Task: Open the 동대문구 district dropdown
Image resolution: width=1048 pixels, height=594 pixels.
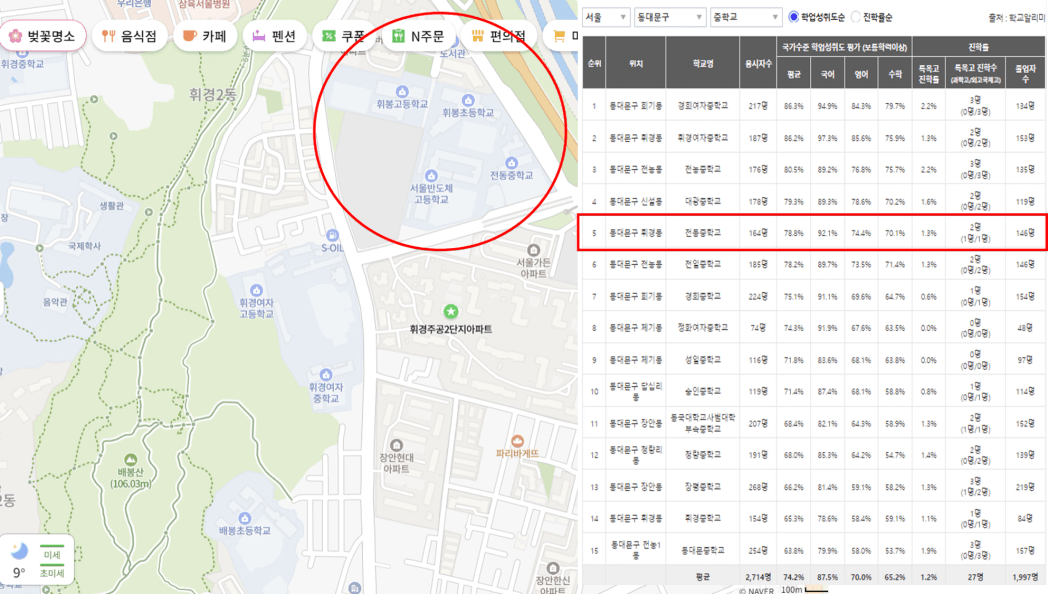Action: click(x=670, y=17)
